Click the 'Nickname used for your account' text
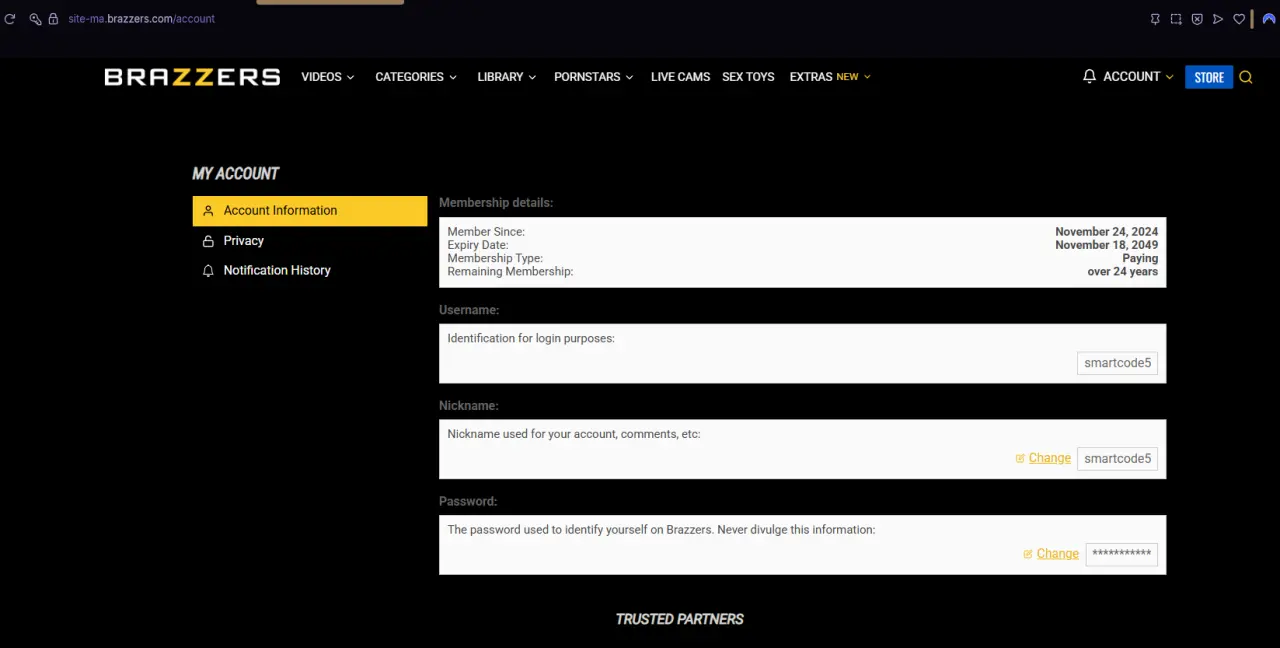 [574, 435]
